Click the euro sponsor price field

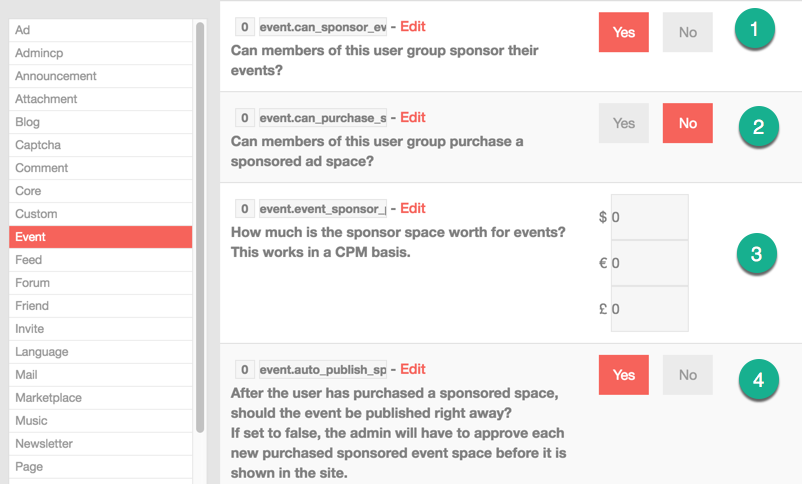pos(649,263)
